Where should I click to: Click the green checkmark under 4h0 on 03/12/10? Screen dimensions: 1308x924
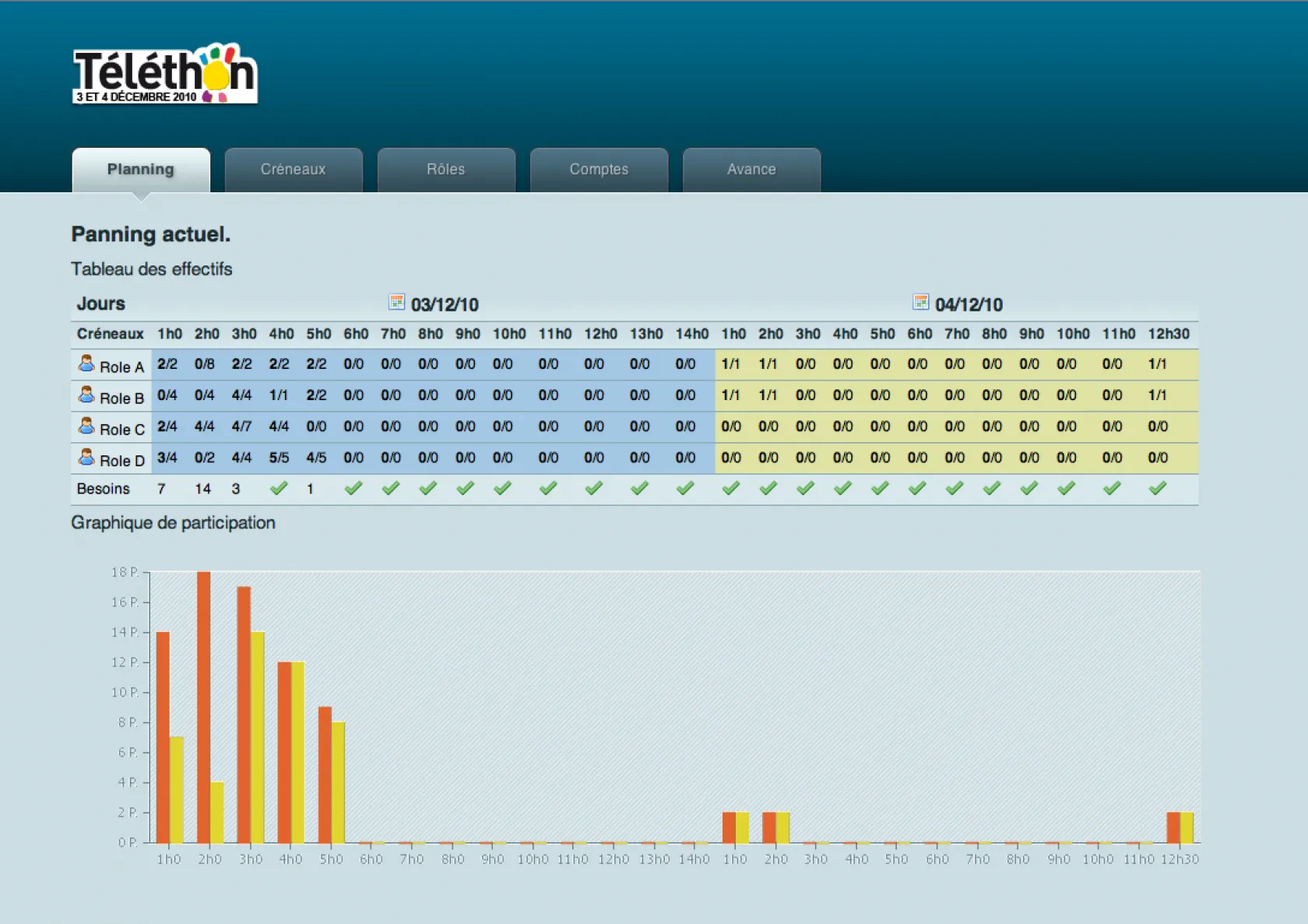279,488
